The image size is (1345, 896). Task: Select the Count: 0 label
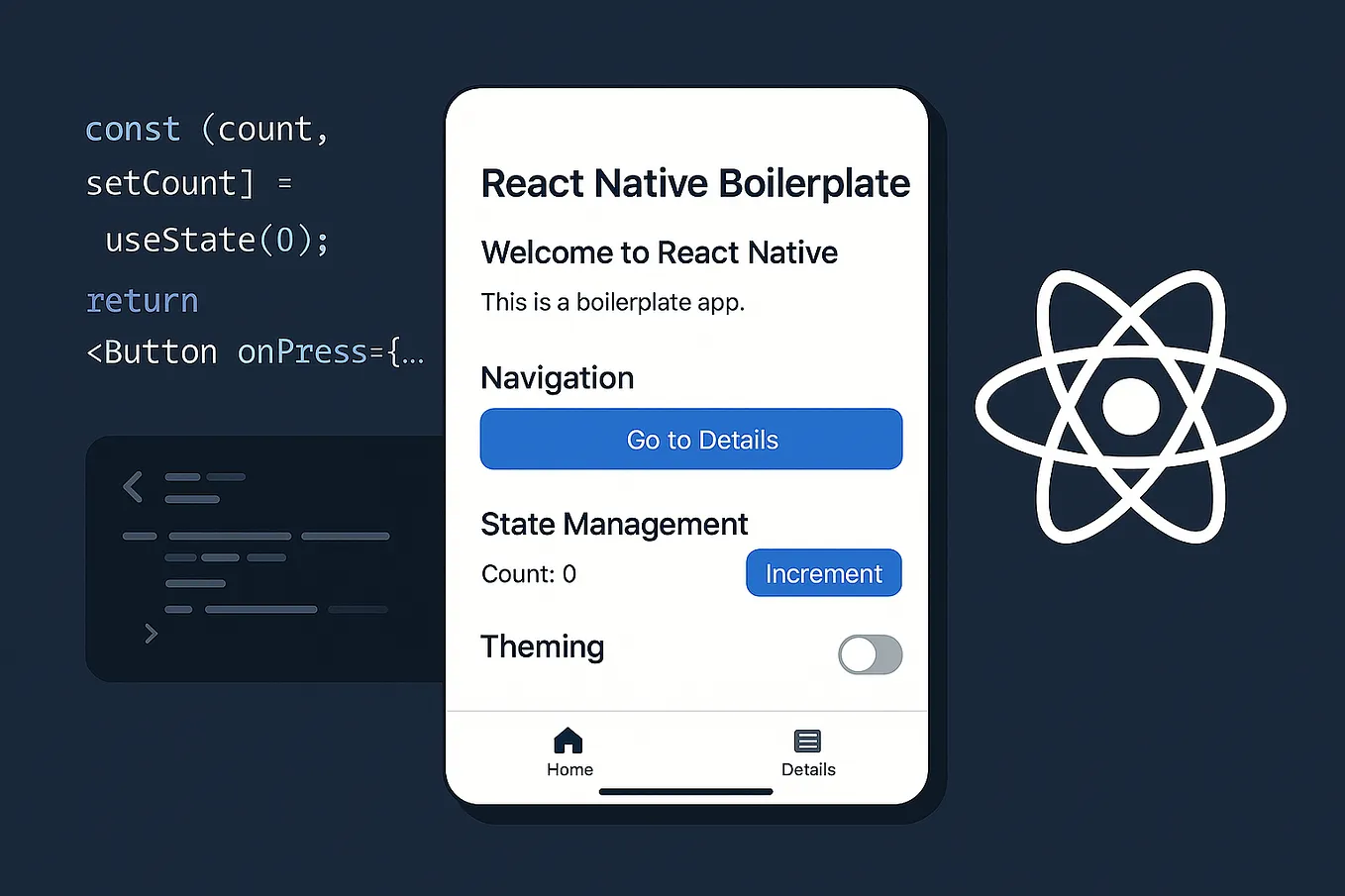click(x=528, y=573)
